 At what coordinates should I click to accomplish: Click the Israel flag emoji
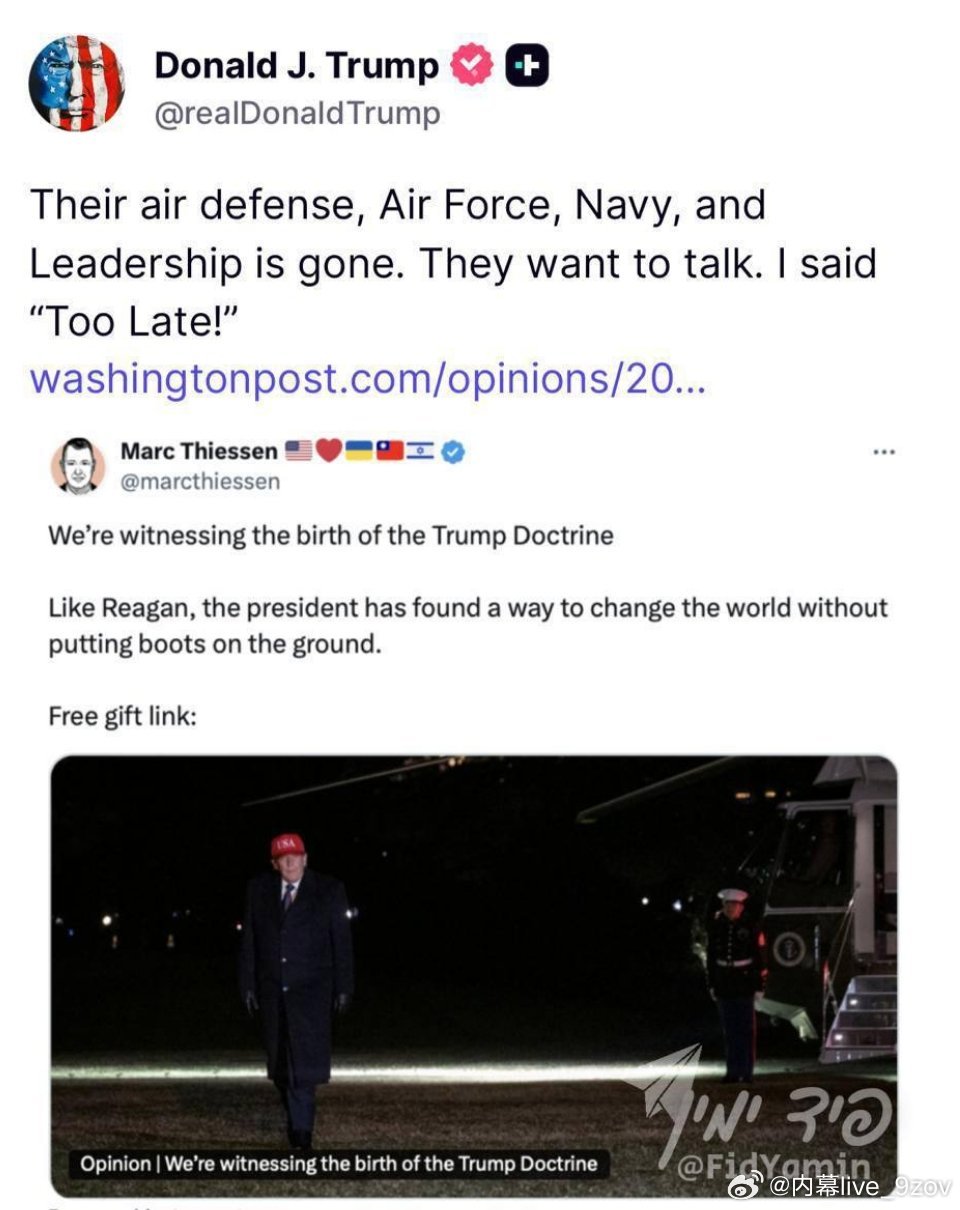pyautogui.click(x=421, y=451)
